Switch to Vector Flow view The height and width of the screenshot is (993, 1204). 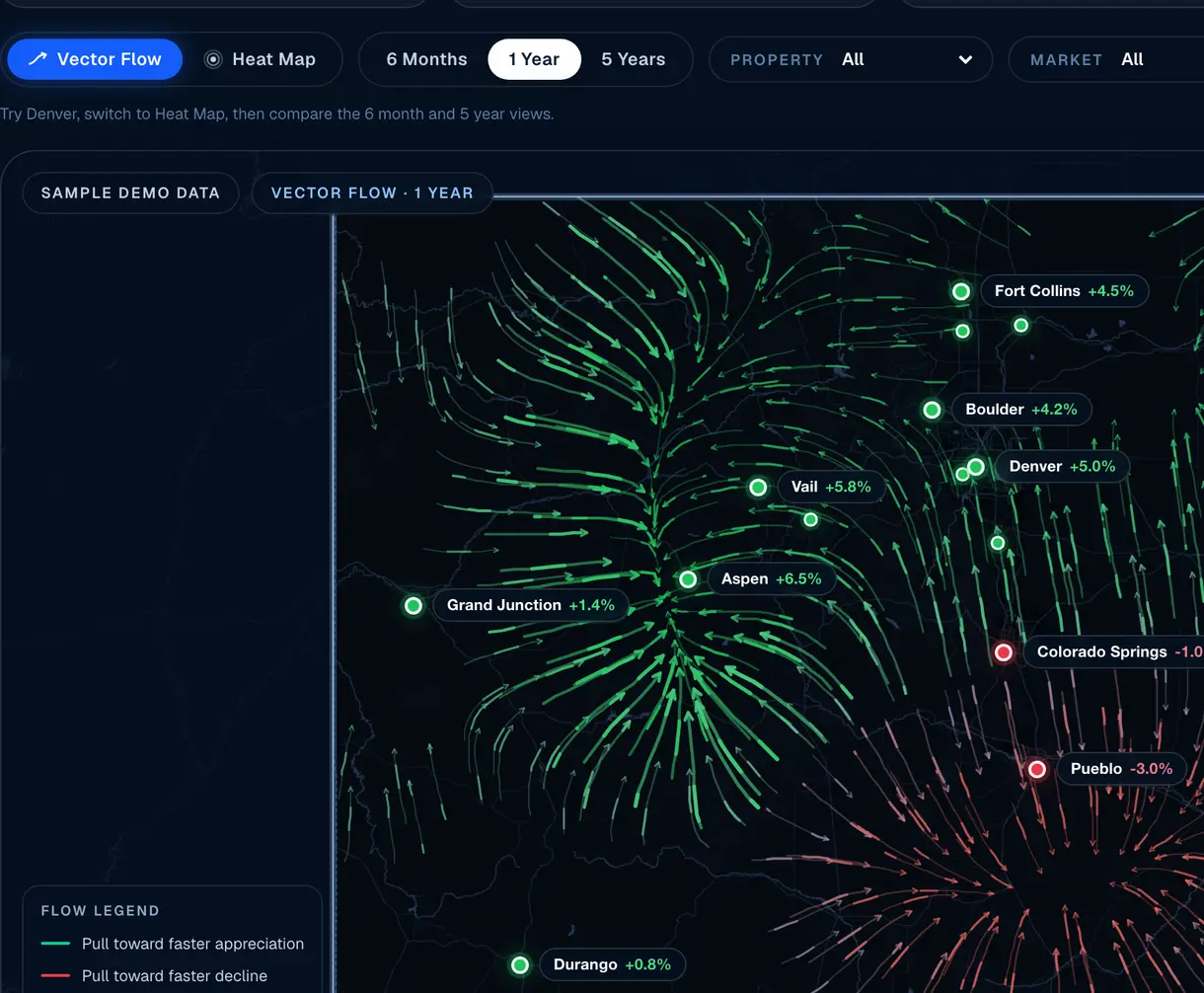point(95,59)
